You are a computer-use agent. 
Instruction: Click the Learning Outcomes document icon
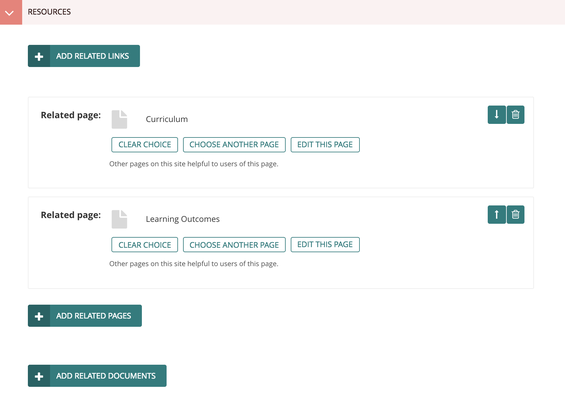pyautogui.click(x=119, y=219)
